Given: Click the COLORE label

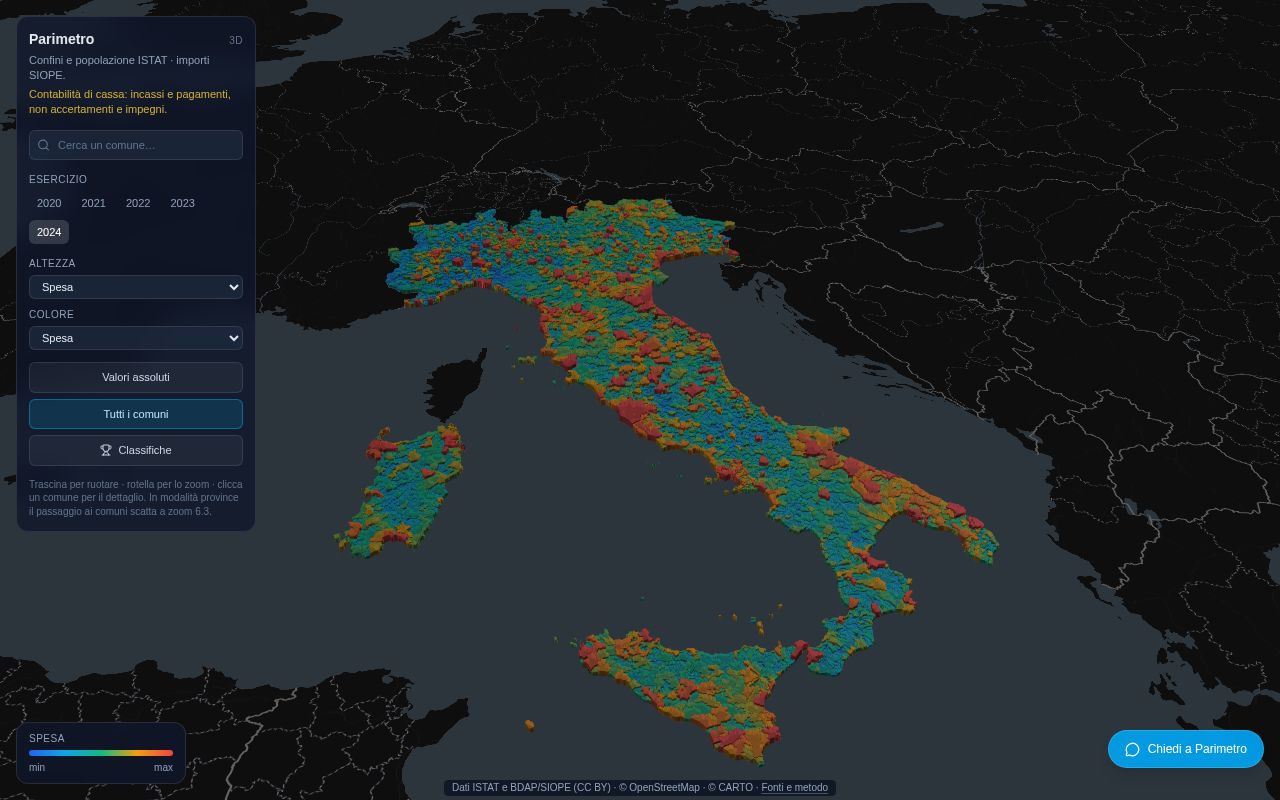Looking at the screenshot, I should pyautogui.click(x=51, y=314).
